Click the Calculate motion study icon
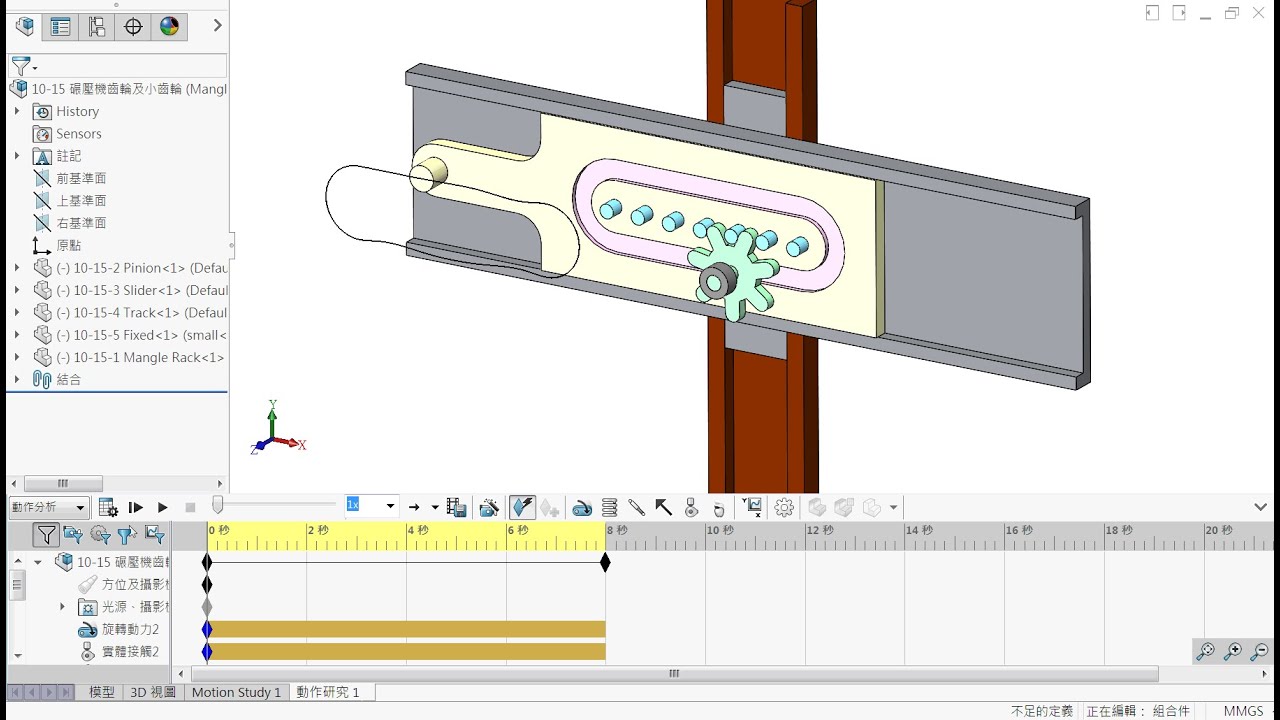 click(108, 508)
